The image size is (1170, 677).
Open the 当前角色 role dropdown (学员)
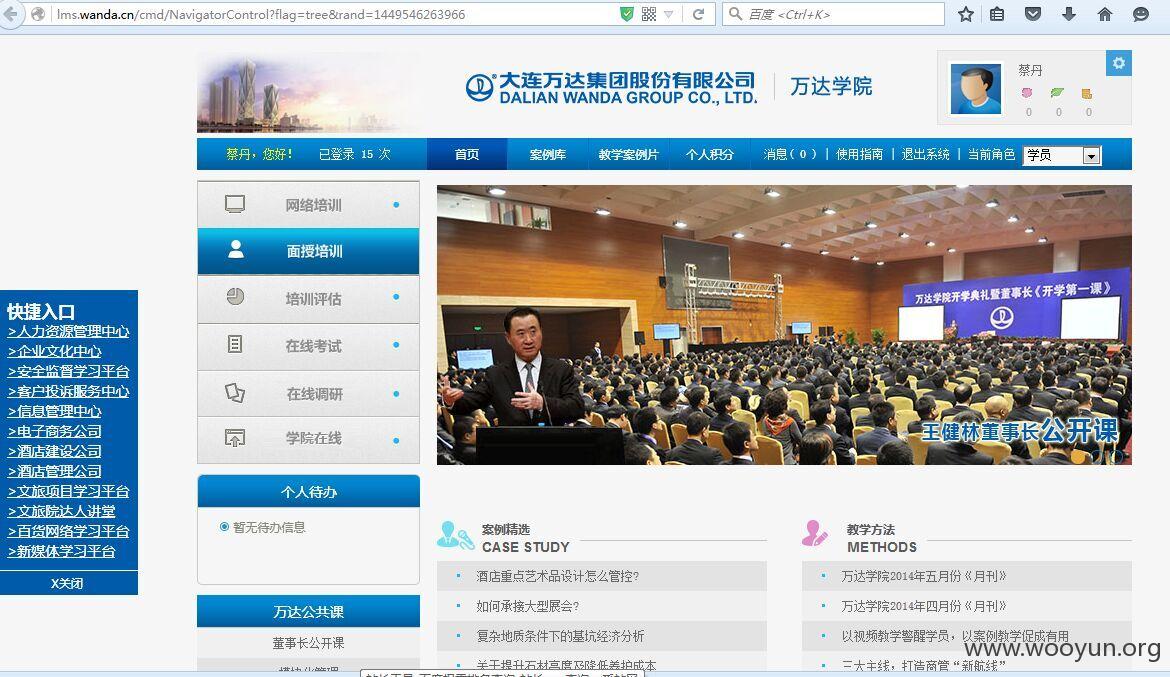tap(1062, 155)
